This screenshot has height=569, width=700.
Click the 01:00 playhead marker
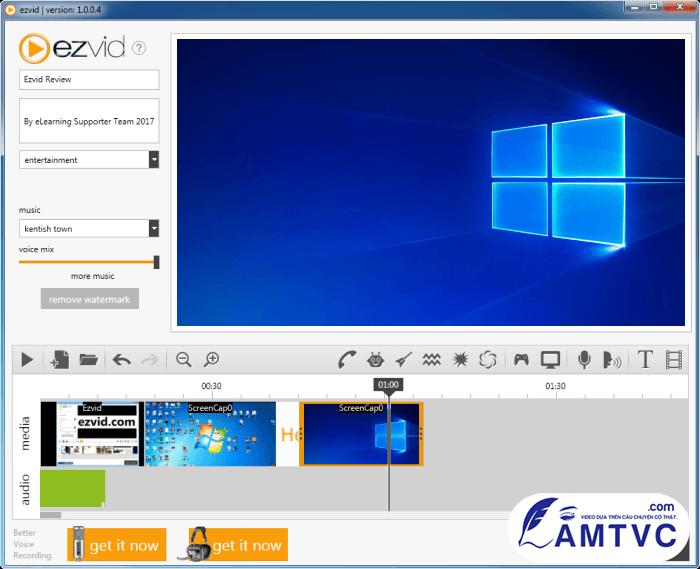388,385
